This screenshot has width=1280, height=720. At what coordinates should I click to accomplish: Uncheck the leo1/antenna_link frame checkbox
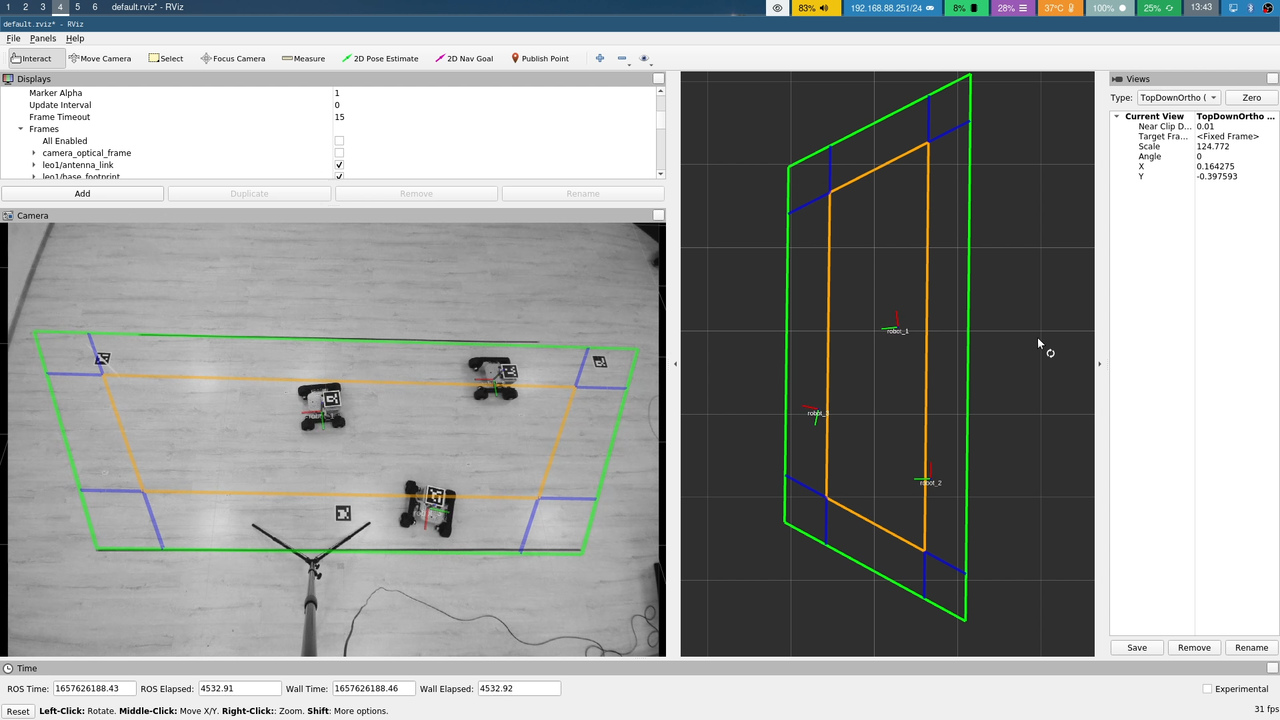(339, 165)
